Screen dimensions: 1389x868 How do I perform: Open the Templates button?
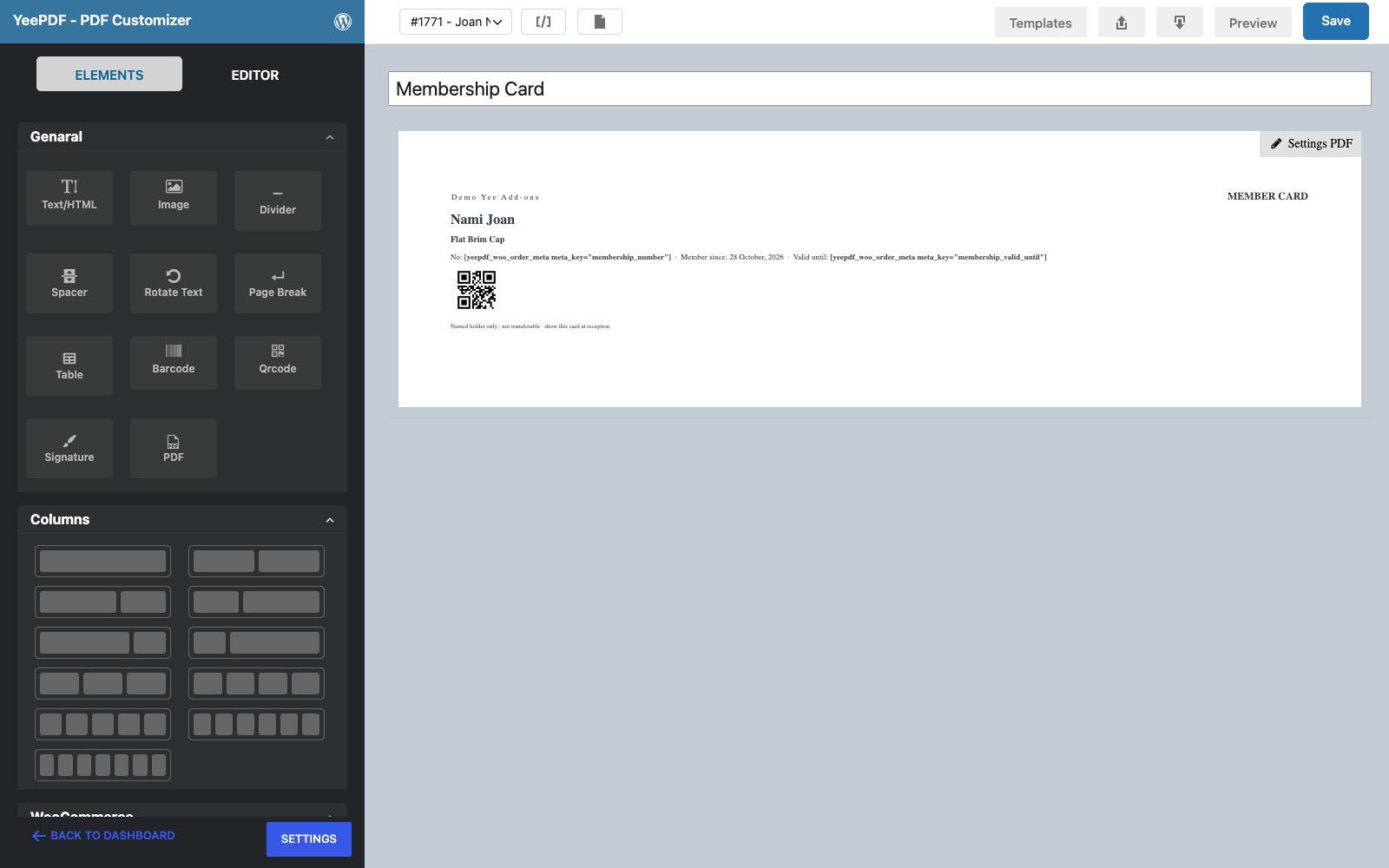1041,23
